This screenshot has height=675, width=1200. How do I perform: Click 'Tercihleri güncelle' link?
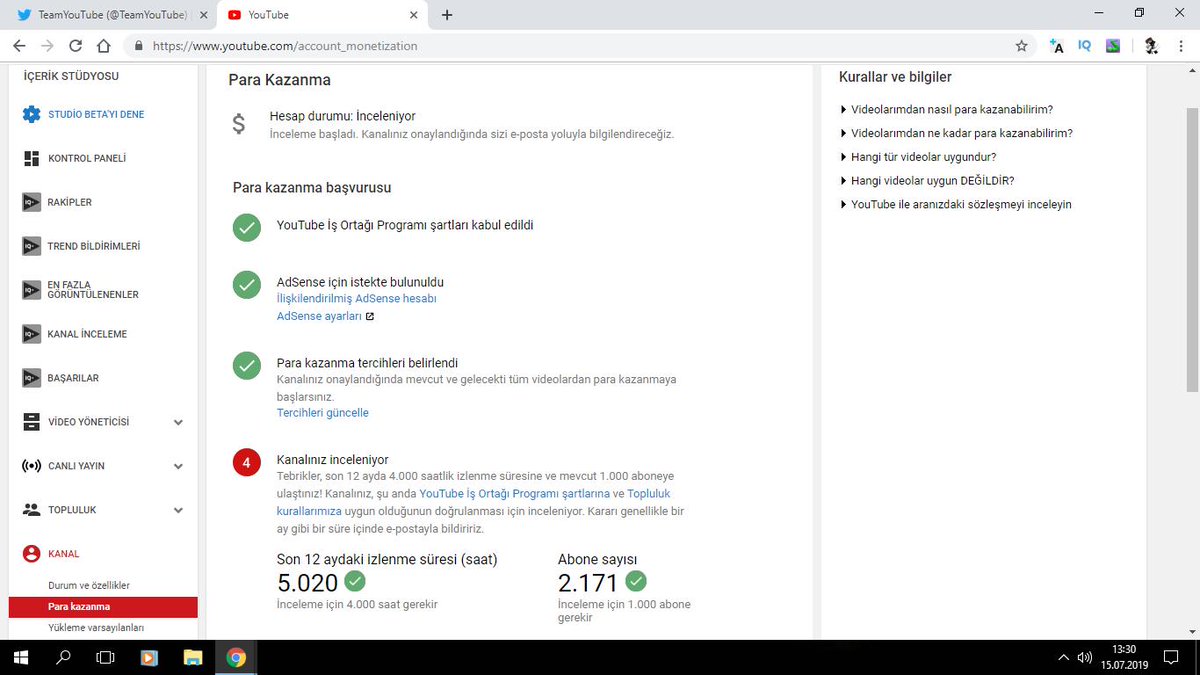point(322,412)
